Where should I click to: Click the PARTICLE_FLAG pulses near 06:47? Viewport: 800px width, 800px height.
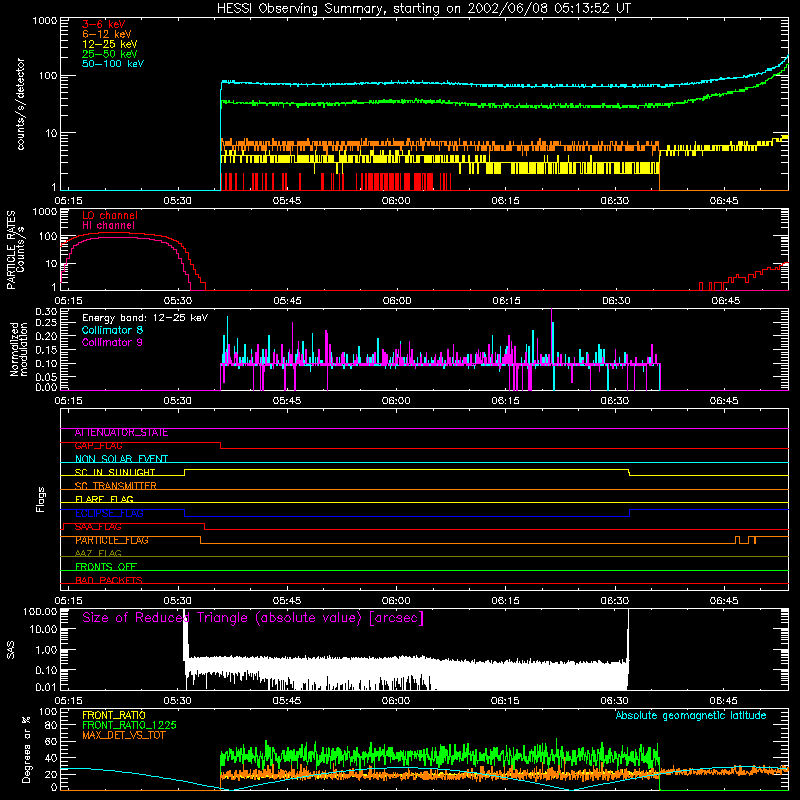pos(745,540)
